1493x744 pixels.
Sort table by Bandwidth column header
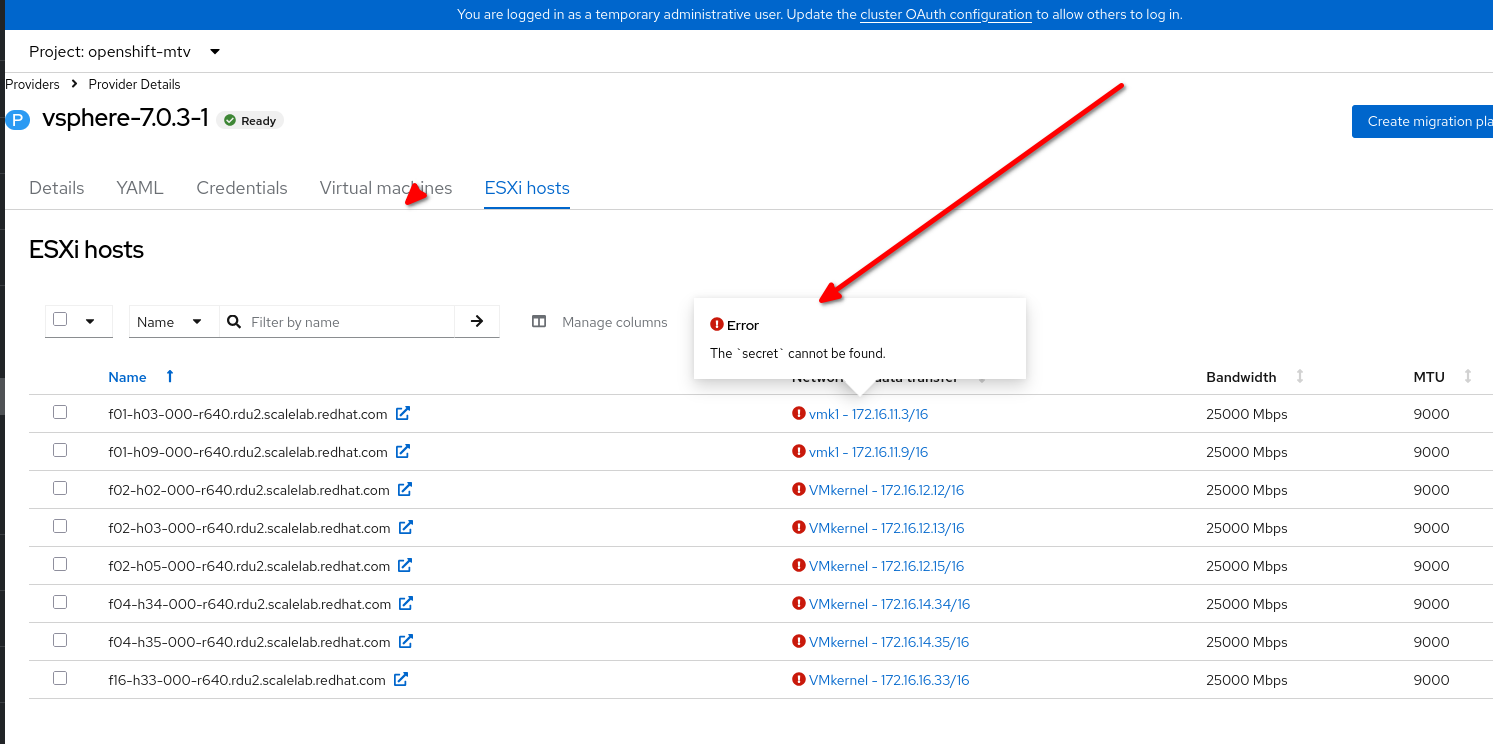point(1241,377)
